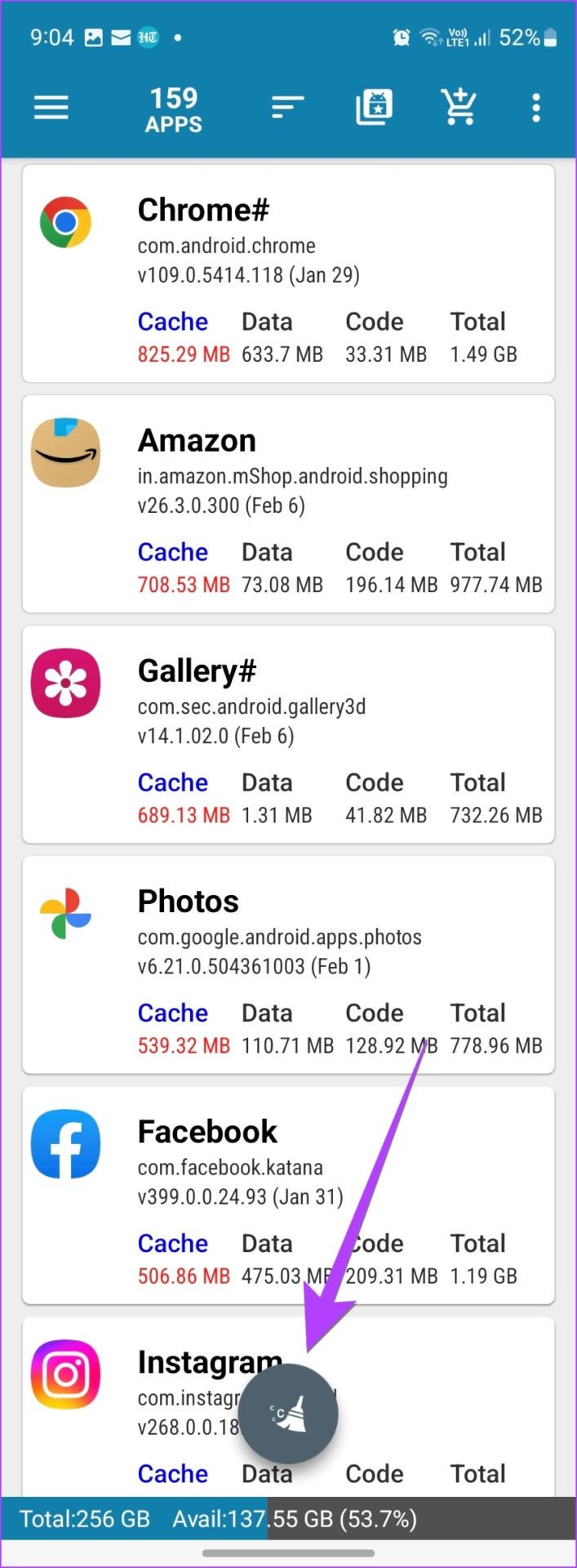Open the hamburger navigation menu

51,107
